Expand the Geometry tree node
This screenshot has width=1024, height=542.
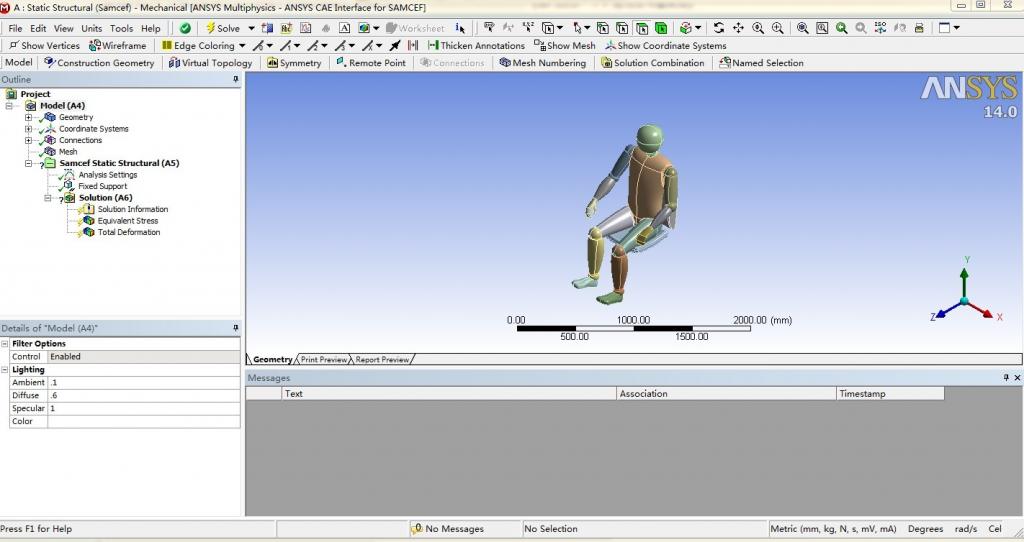click(x=29, y=117)
